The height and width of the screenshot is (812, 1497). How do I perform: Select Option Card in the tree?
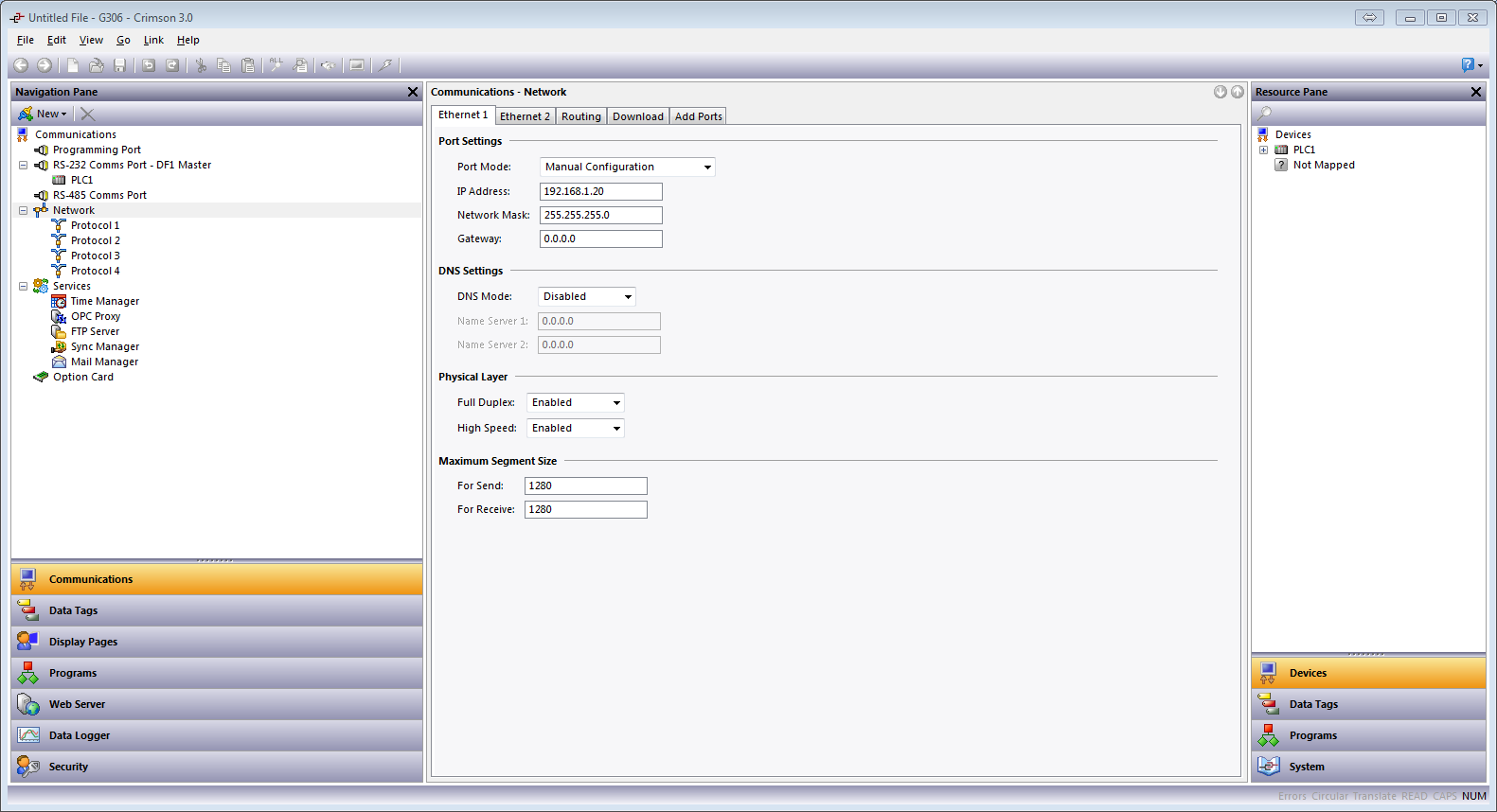[x=82, y=377]
